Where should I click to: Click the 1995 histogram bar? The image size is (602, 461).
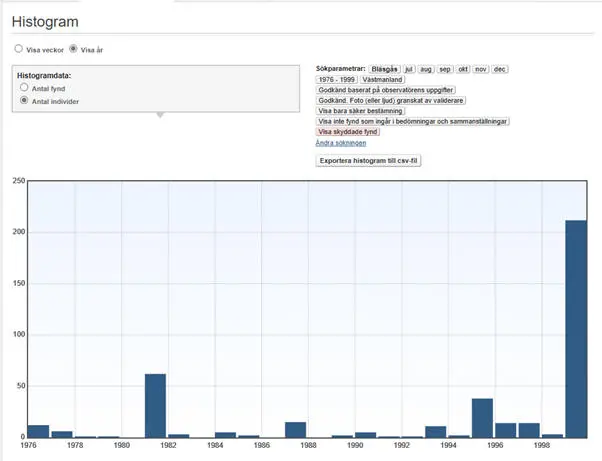tap(482, 417)
